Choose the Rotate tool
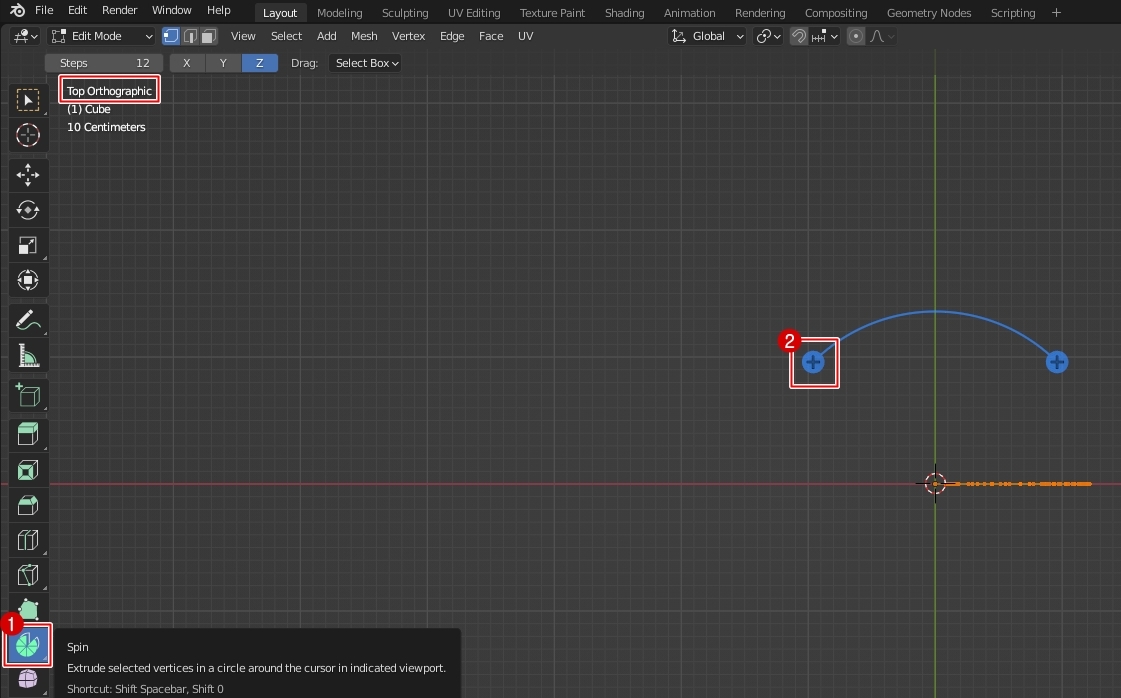Viewport: 1121px width, 698px height. point(28,210)
